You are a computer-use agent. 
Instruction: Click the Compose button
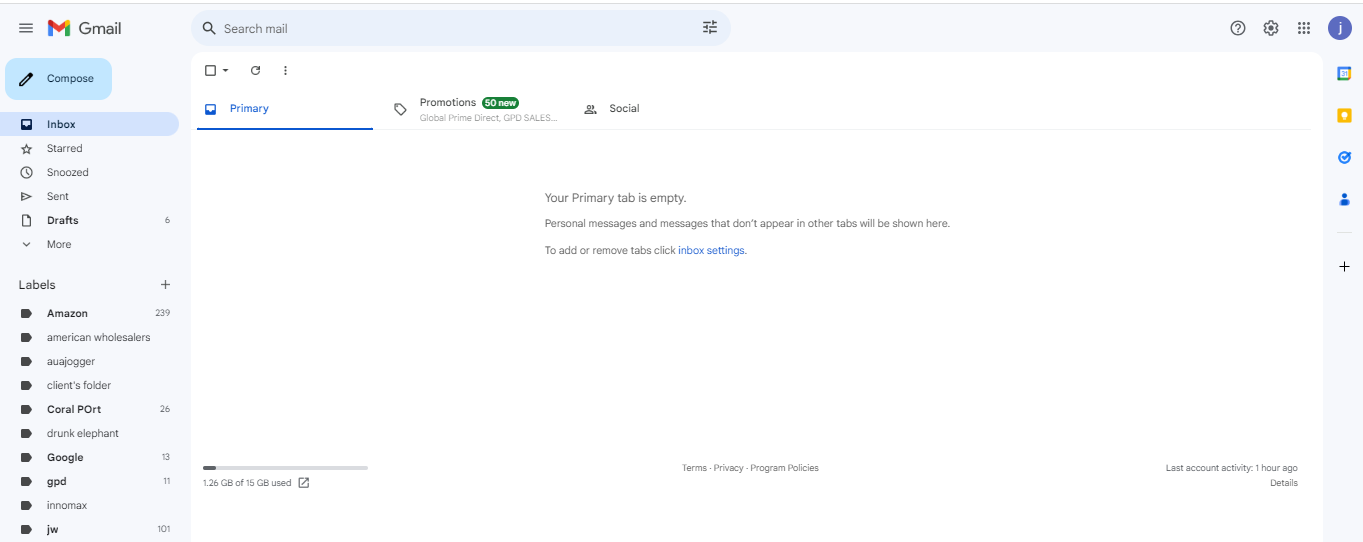58,79
